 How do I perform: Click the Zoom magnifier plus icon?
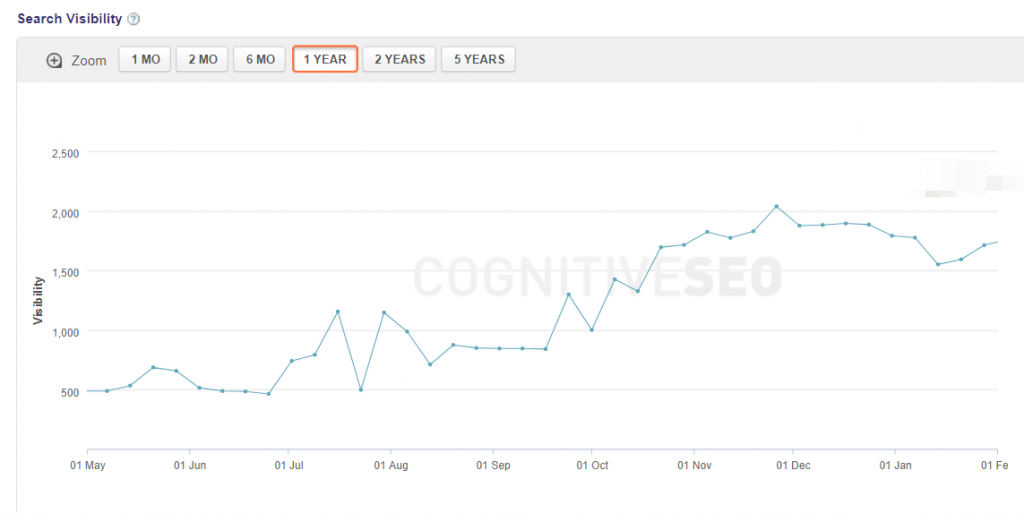point(54,61)
